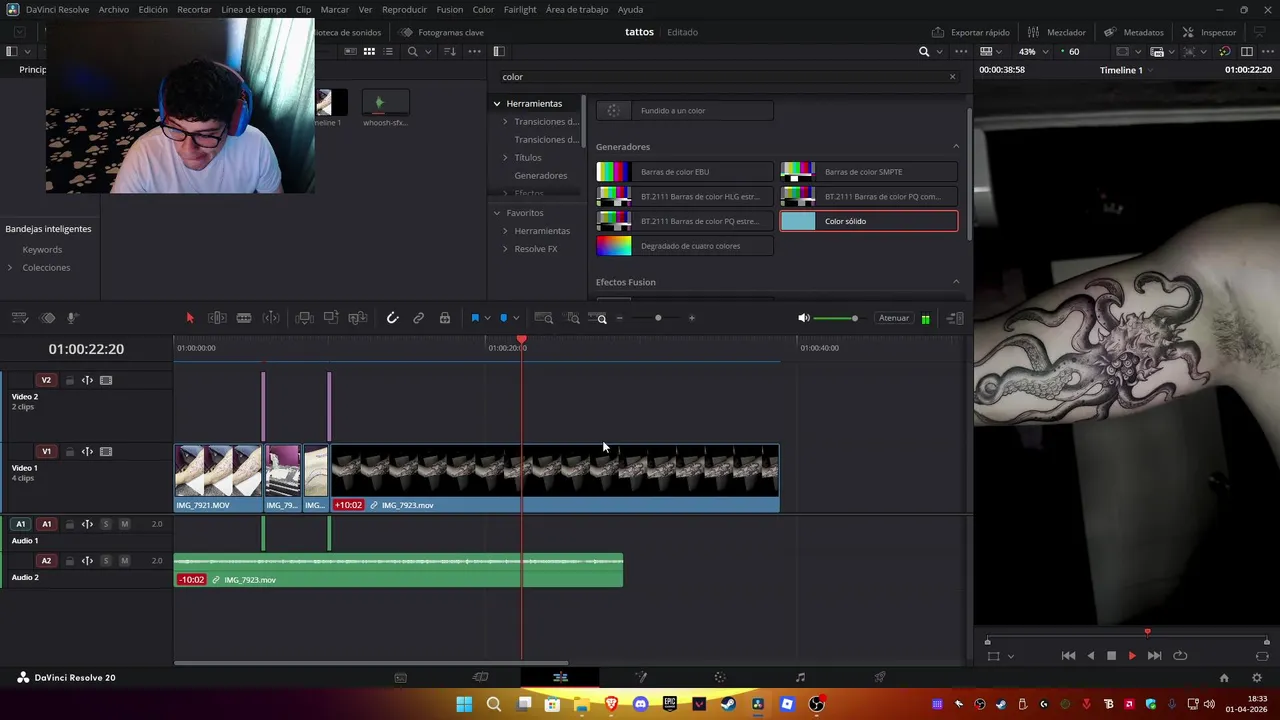This screenshot has width=1280, height=720.
Task: Open the Edición menu
Action: 153,9
